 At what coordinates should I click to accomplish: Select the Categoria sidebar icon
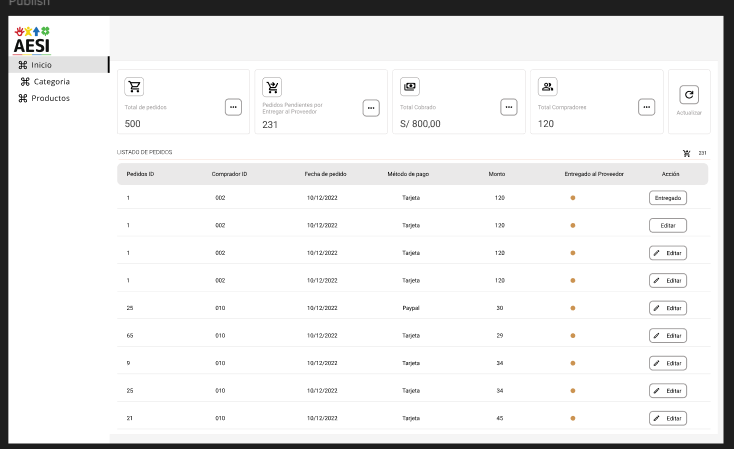pos(25,82)
